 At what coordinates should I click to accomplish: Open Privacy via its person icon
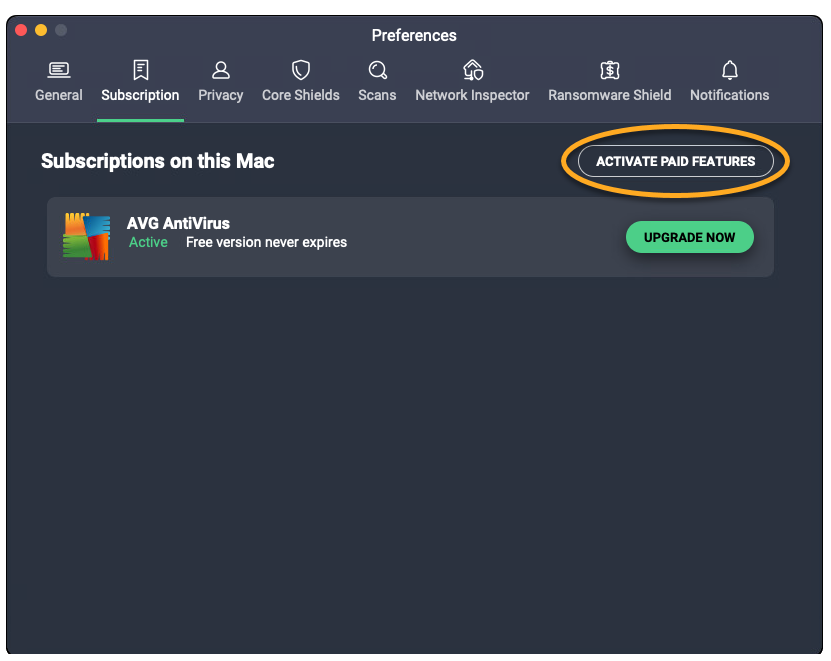tap(221, 70)
